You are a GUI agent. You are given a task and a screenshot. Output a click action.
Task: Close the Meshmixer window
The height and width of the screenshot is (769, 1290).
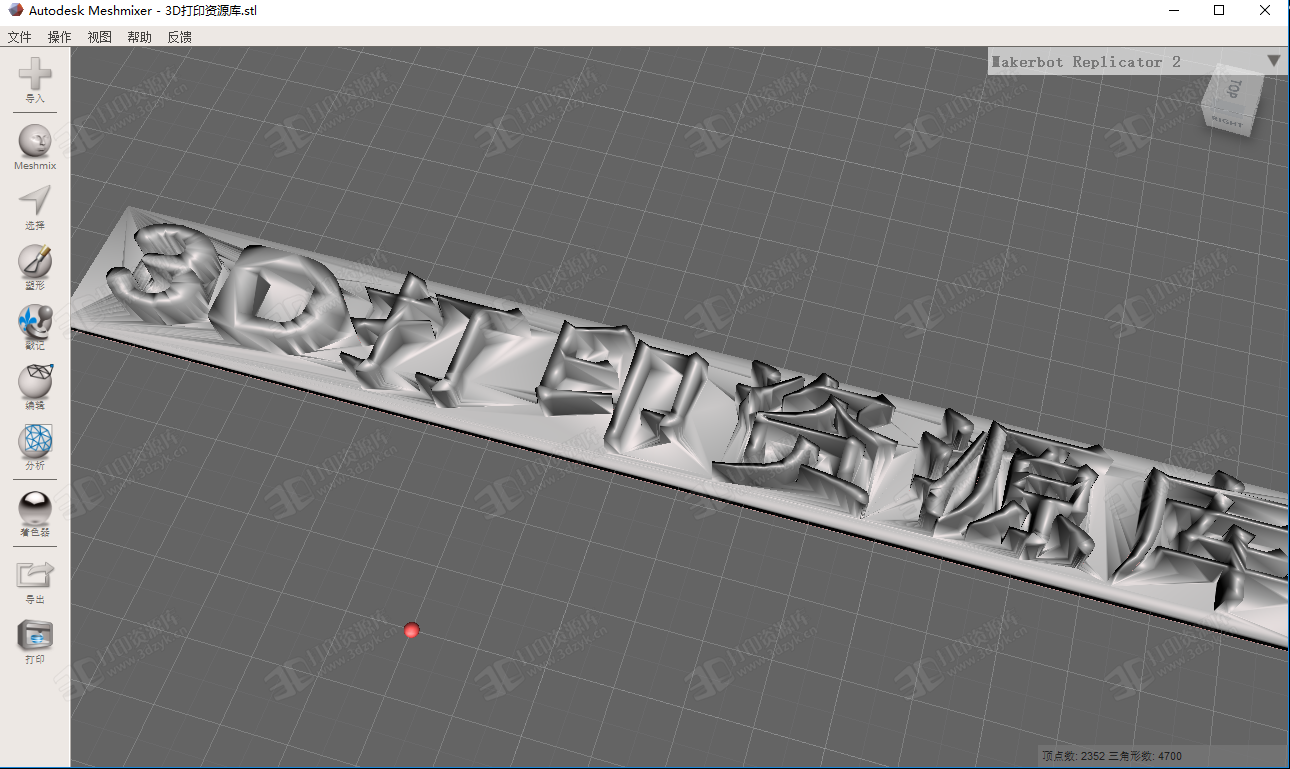tap(1265, 11)
